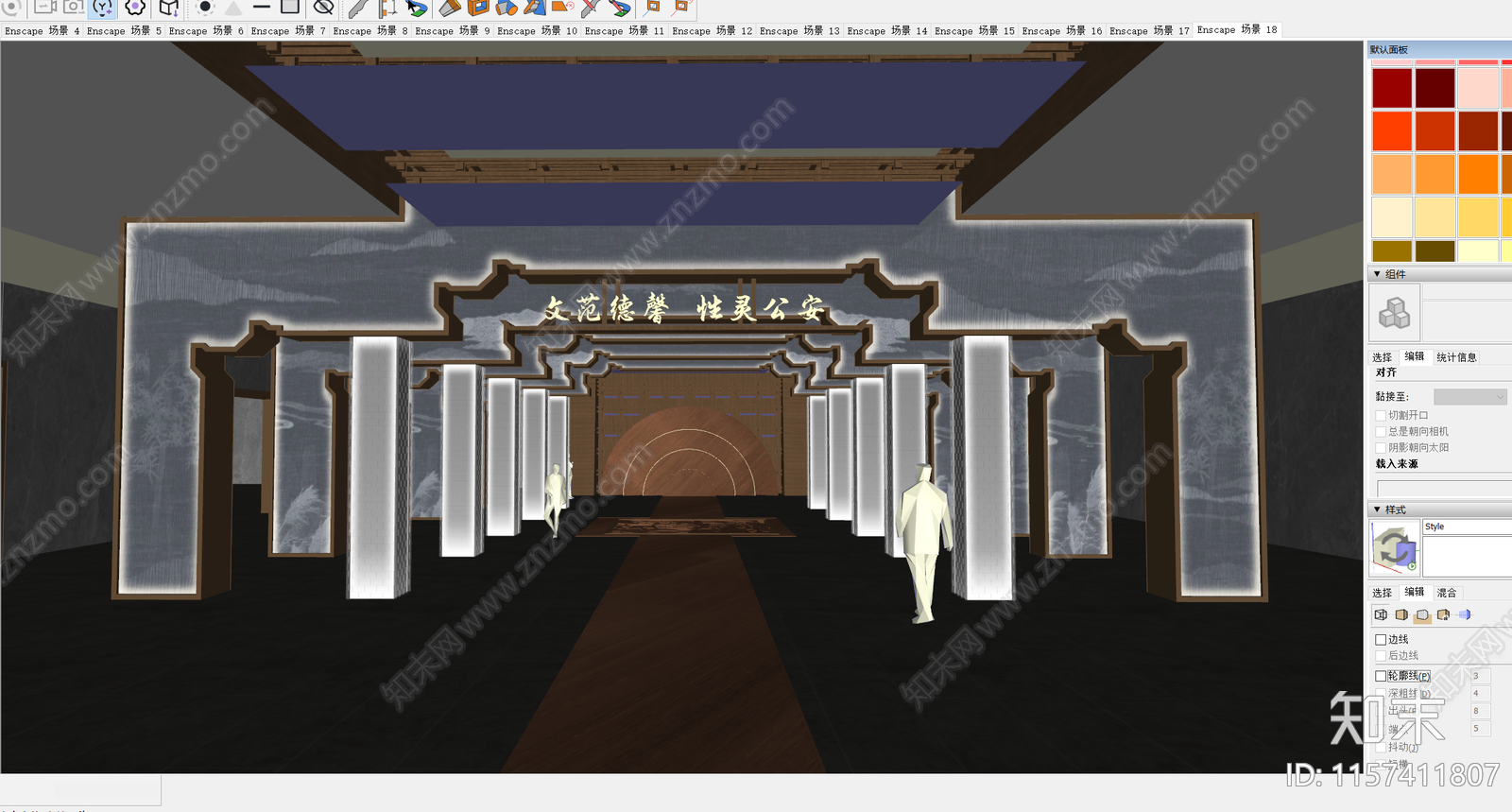Select the square rectangle tool icon

point(290,8)
